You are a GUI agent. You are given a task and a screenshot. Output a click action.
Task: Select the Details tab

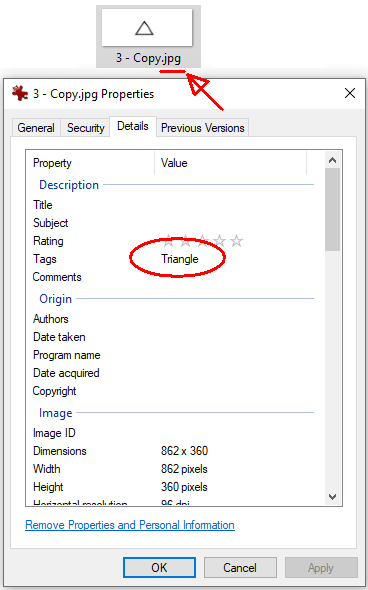click(133, 126)
